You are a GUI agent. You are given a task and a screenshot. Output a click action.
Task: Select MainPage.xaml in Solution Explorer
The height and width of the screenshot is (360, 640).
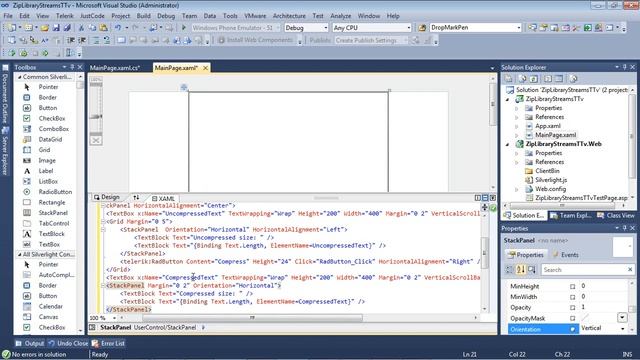[x=555, y=135]
